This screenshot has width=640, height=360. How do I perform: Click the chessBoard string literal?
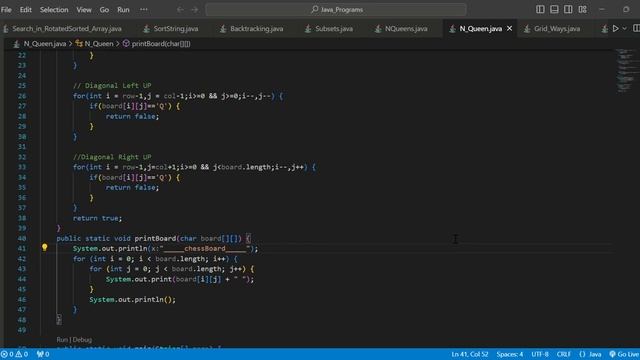pyautogui.click(x=204, y=249)
